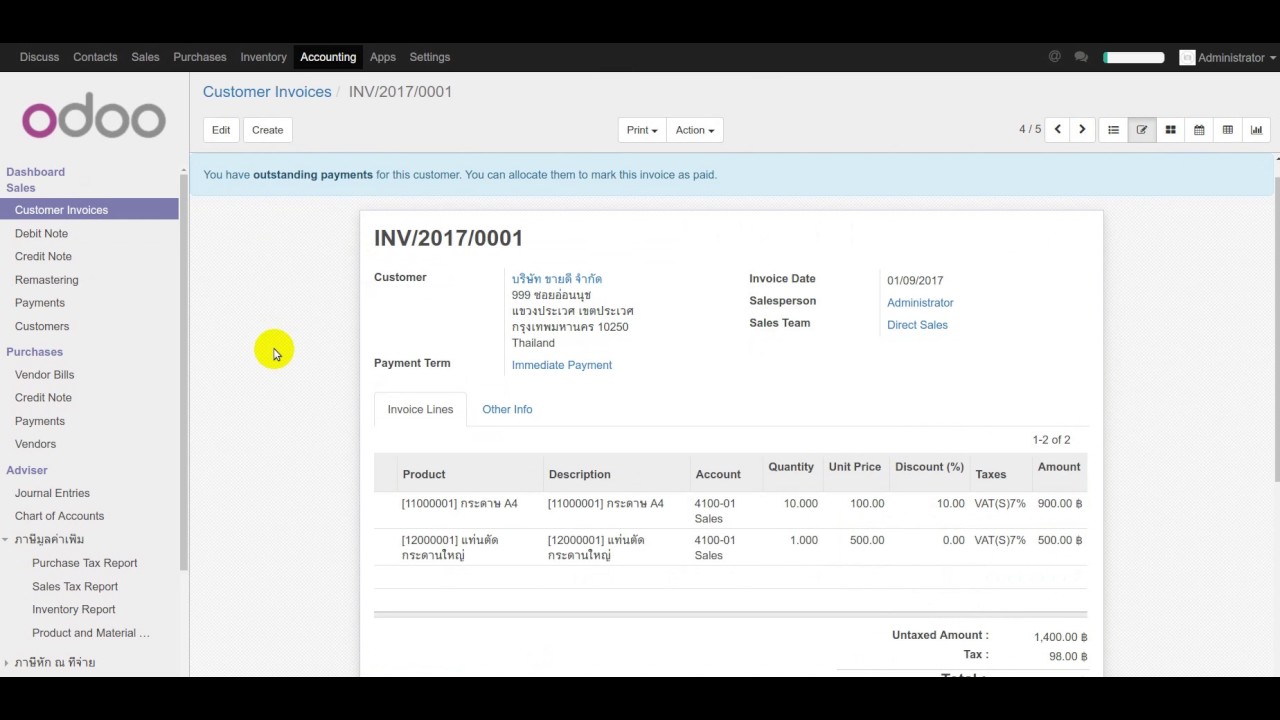This screenshot has width=1280, height=720.
Task: Click the Adviser section heading
Action: [x=27, y=470]
